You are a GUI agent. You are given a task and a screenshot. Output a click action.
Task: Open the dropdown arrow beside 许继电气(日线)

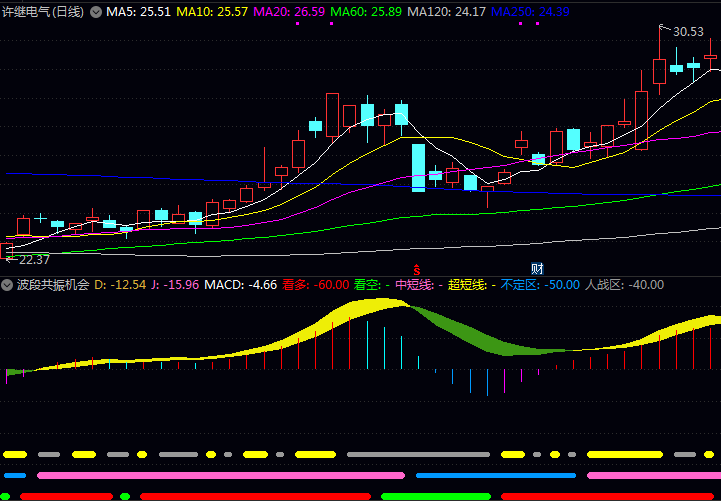pos(96,12)
